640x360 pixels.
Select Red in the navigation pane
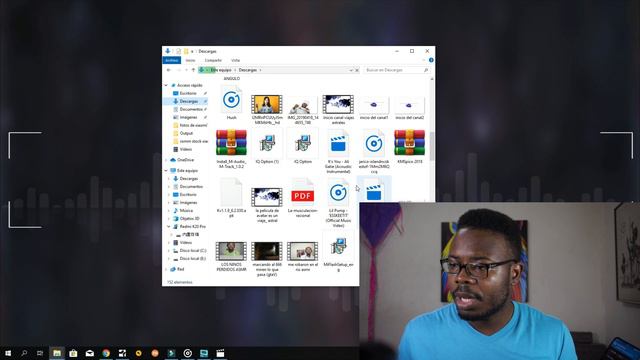(180, 269)
